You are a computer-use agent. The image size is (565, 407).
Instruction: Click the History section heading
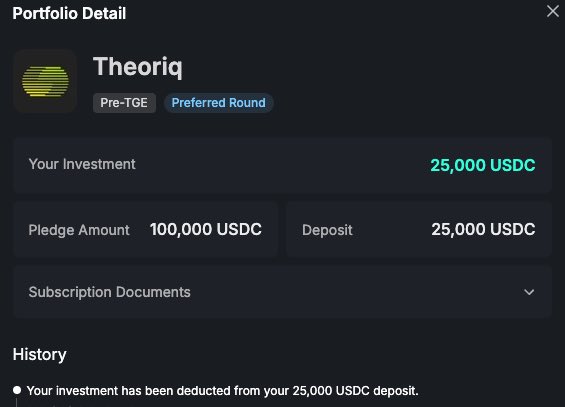[x=40, y=354]
